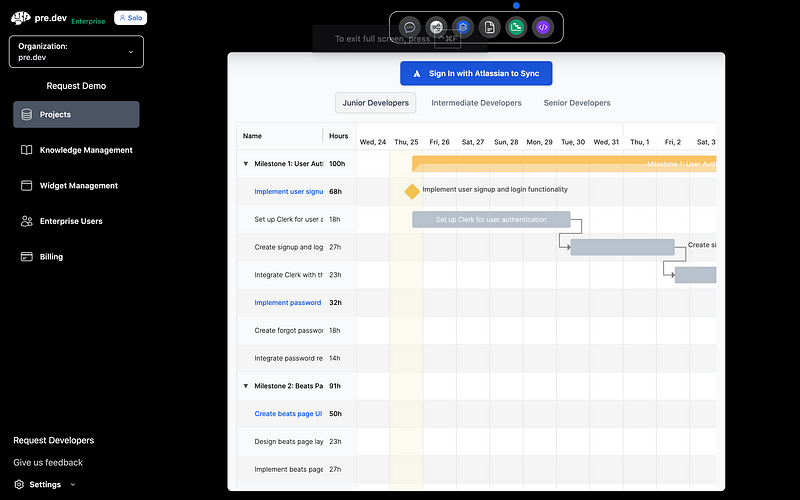This screenshot has width=800, height=500.
Task: Expand the Settings chevron
Action: 72,485
